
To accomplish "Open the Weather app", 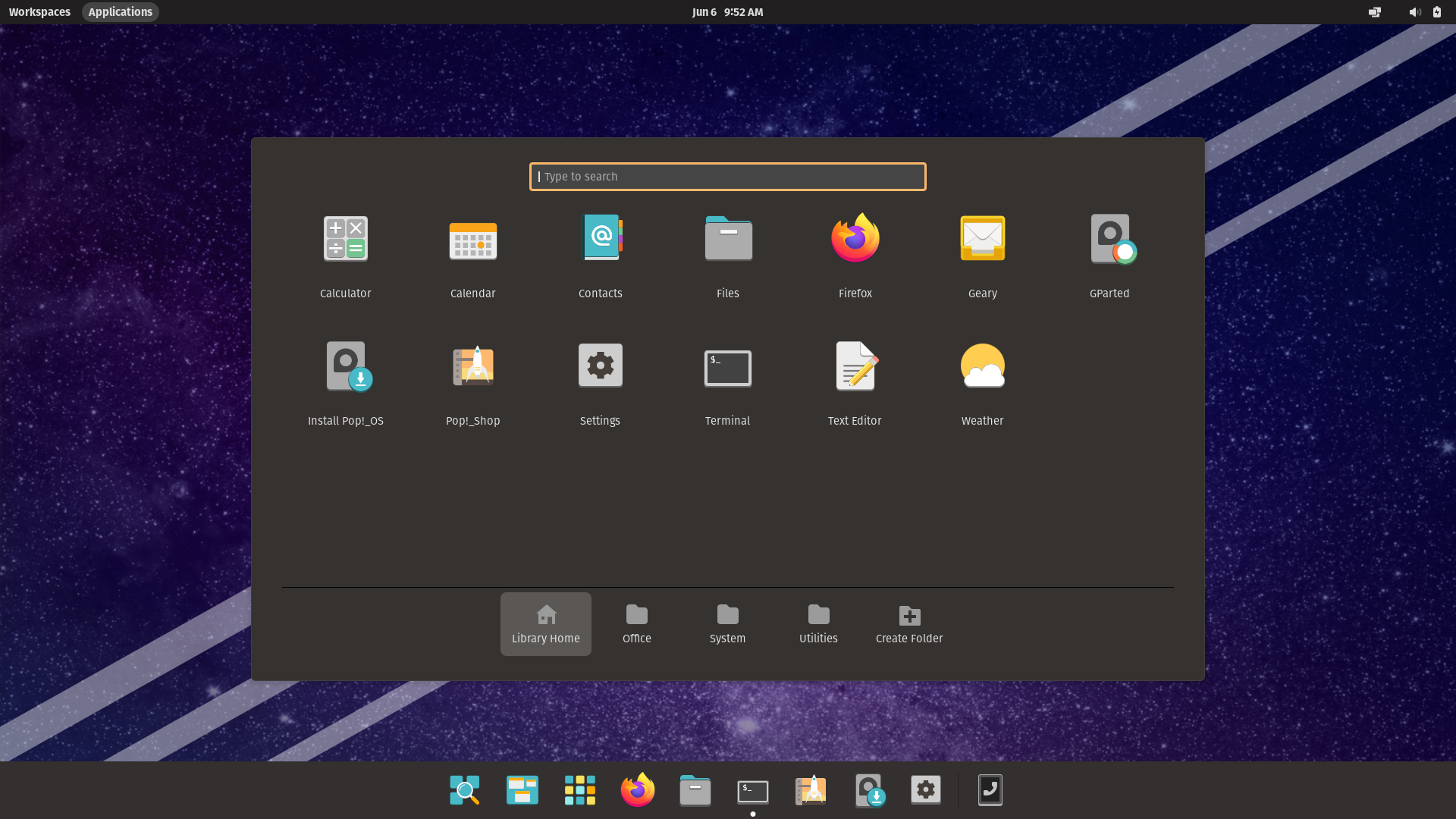I will click(x=983, y=384).
